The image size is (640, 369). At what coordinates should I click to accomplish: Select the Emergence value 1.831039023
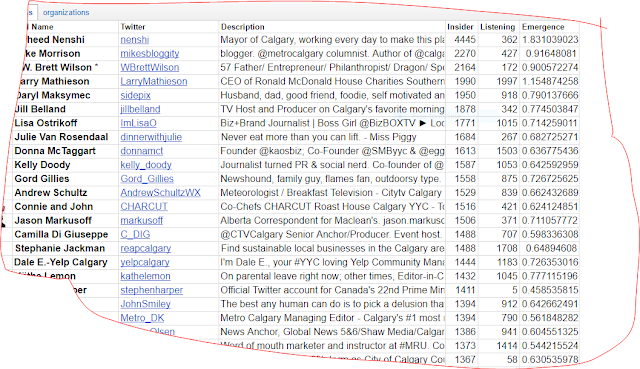549,40
